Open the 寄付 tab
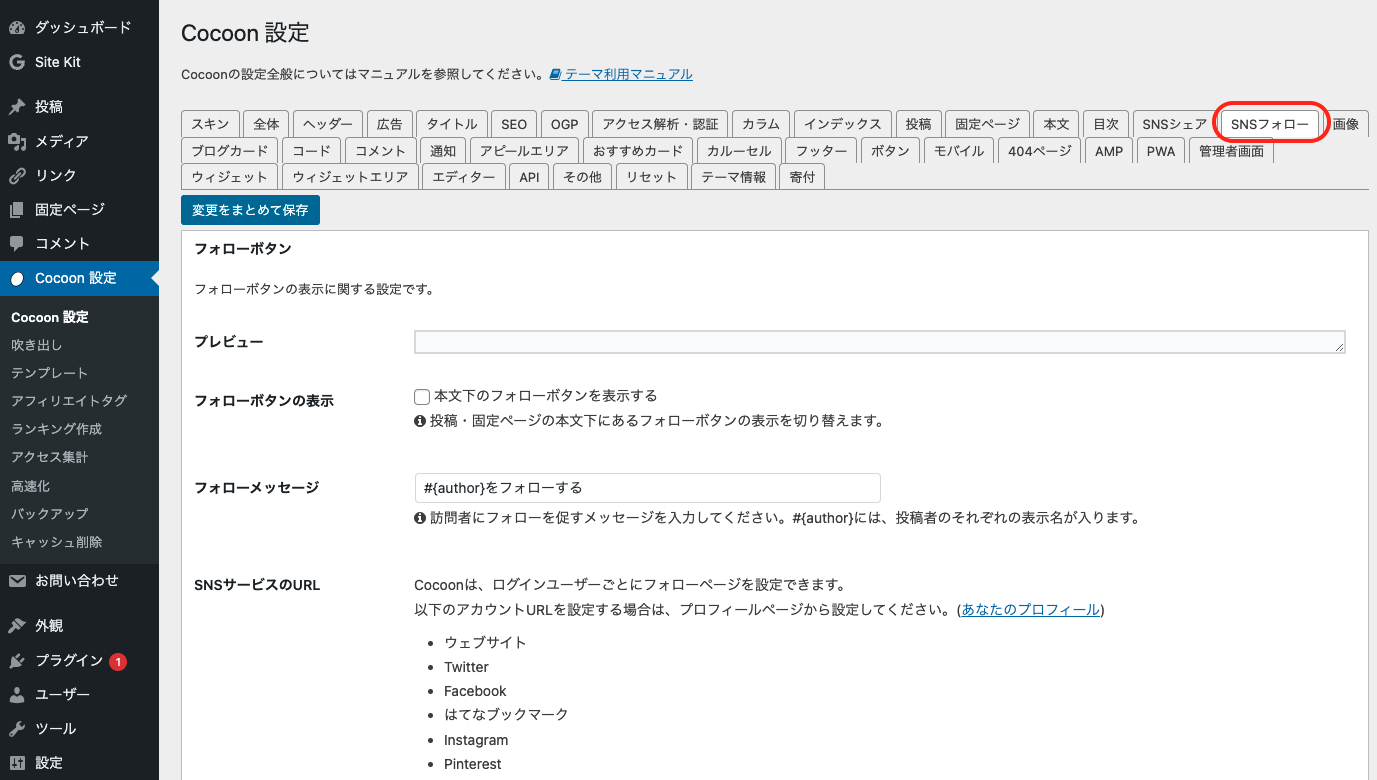The image size is (1377, 780). (802, 177)
